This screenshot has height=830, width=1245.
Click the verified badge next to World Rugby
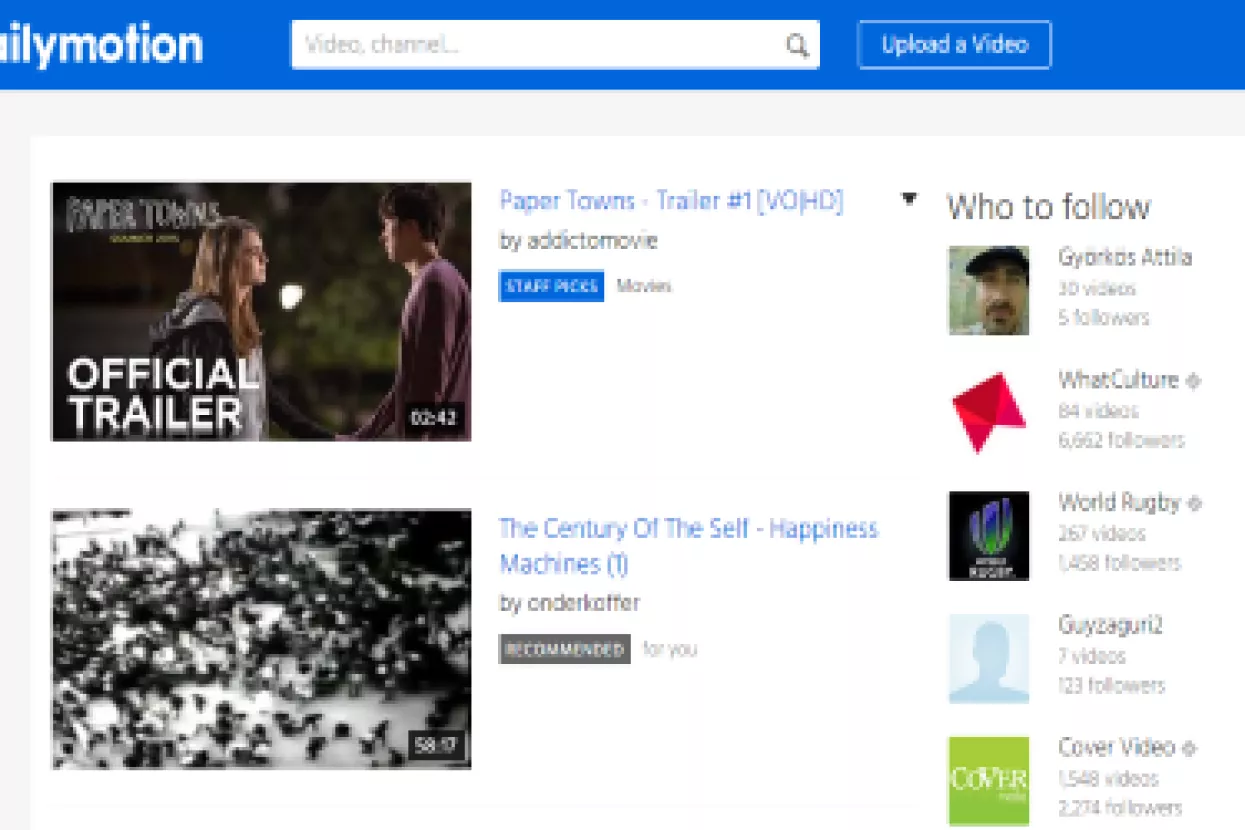click(1195, 503)
